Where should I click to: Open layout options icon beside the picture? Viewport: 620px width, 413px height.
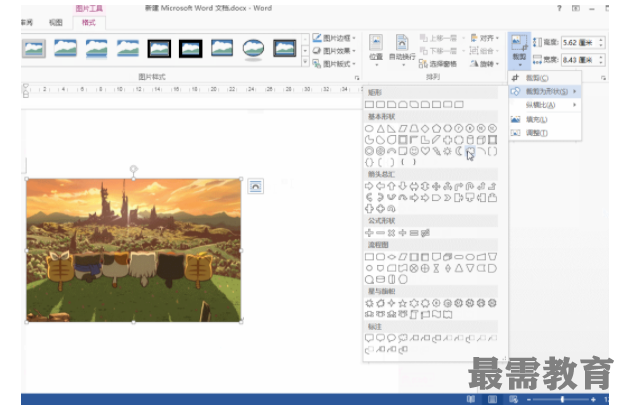tap(255, 186)
